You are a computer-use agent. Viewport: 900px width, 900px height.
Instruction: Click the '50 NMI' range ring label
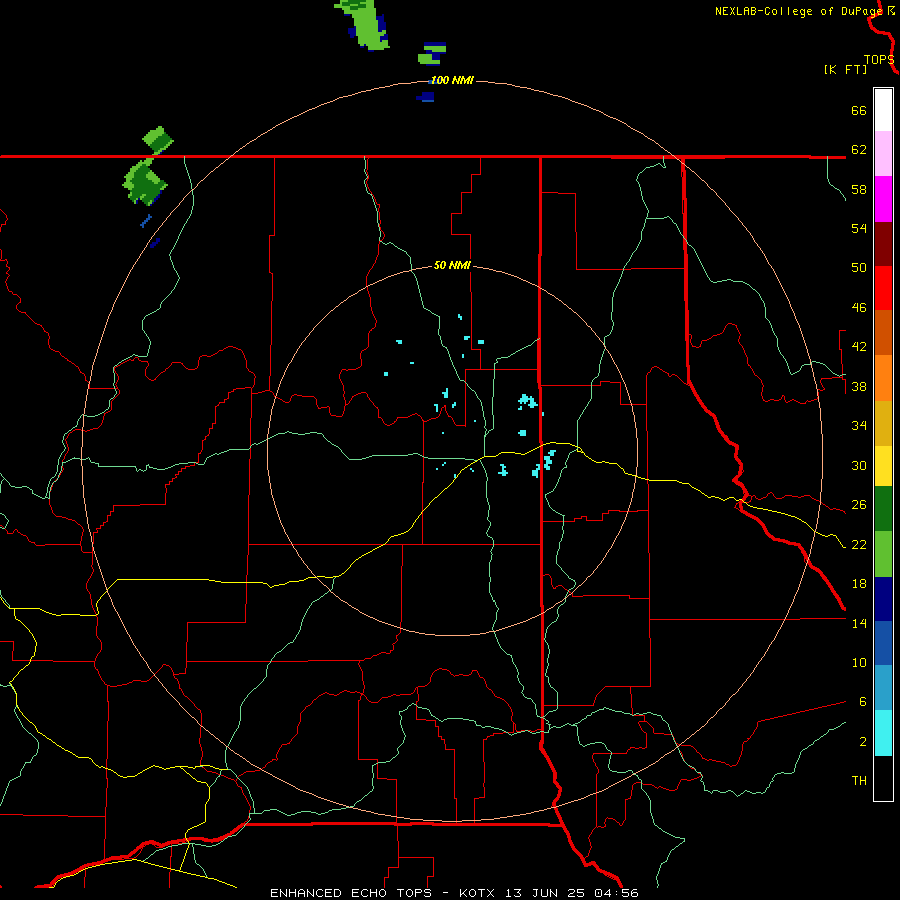click(452, 265)
